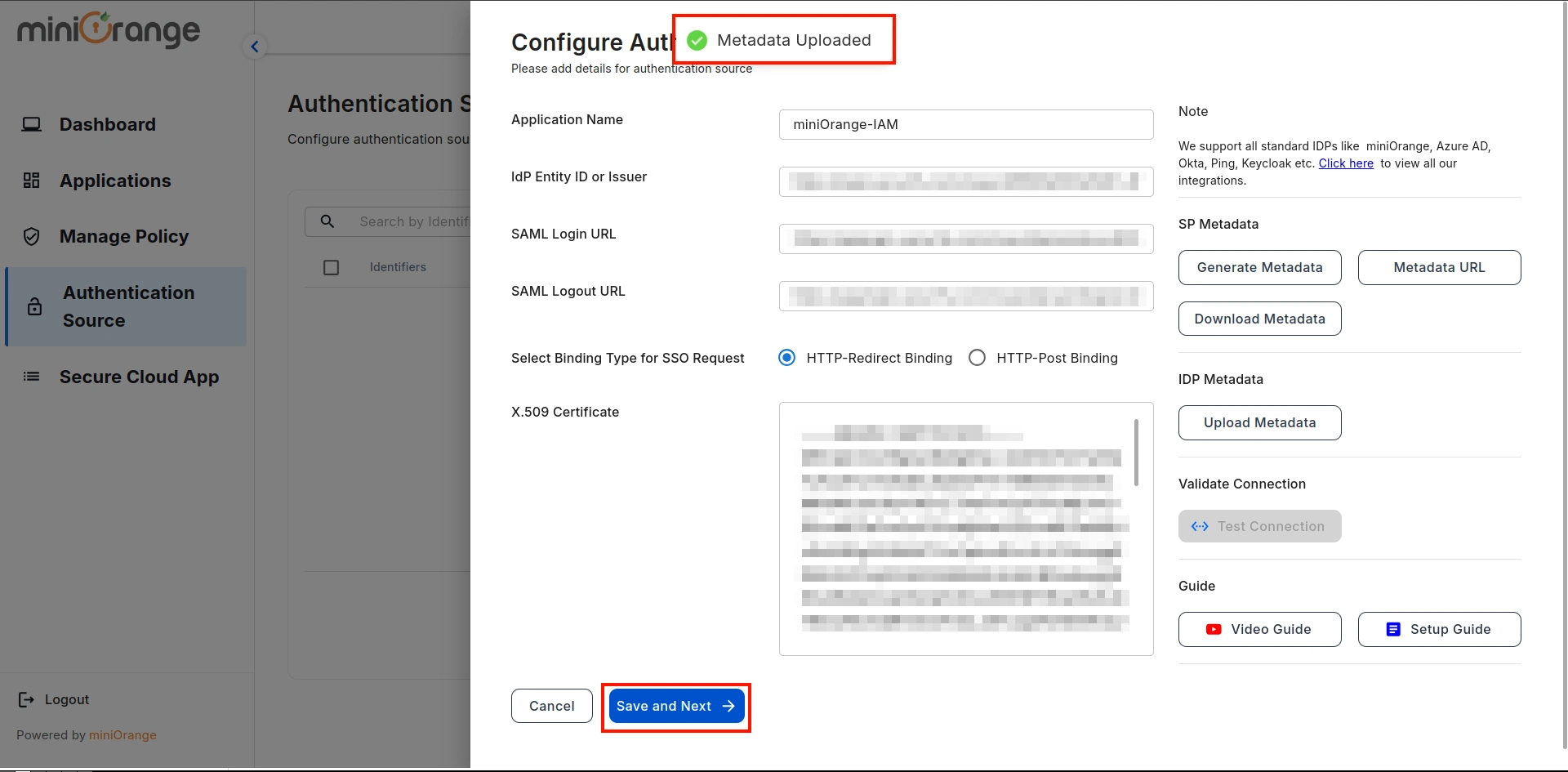Open the Setup Guide

click(1439, 629)
